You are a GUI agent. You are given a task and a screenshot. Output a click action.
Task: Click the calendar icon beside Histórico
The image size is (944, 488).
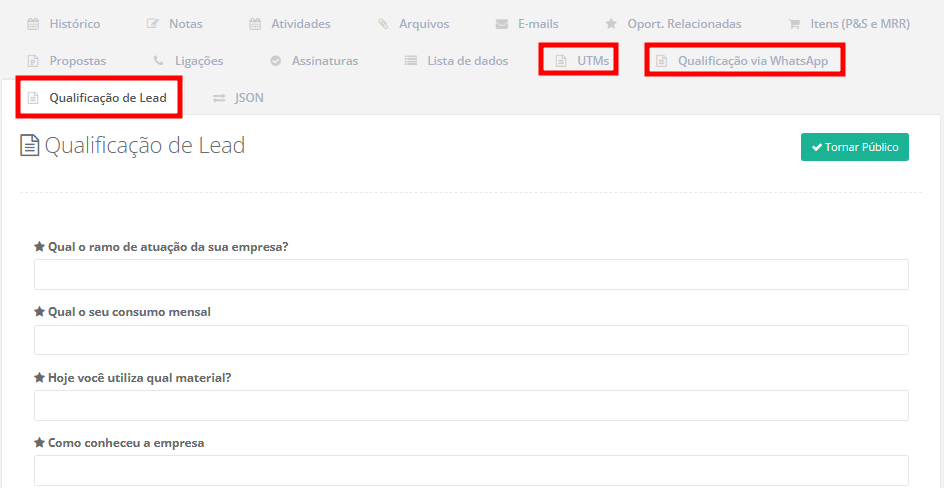[x=33, y=24]
